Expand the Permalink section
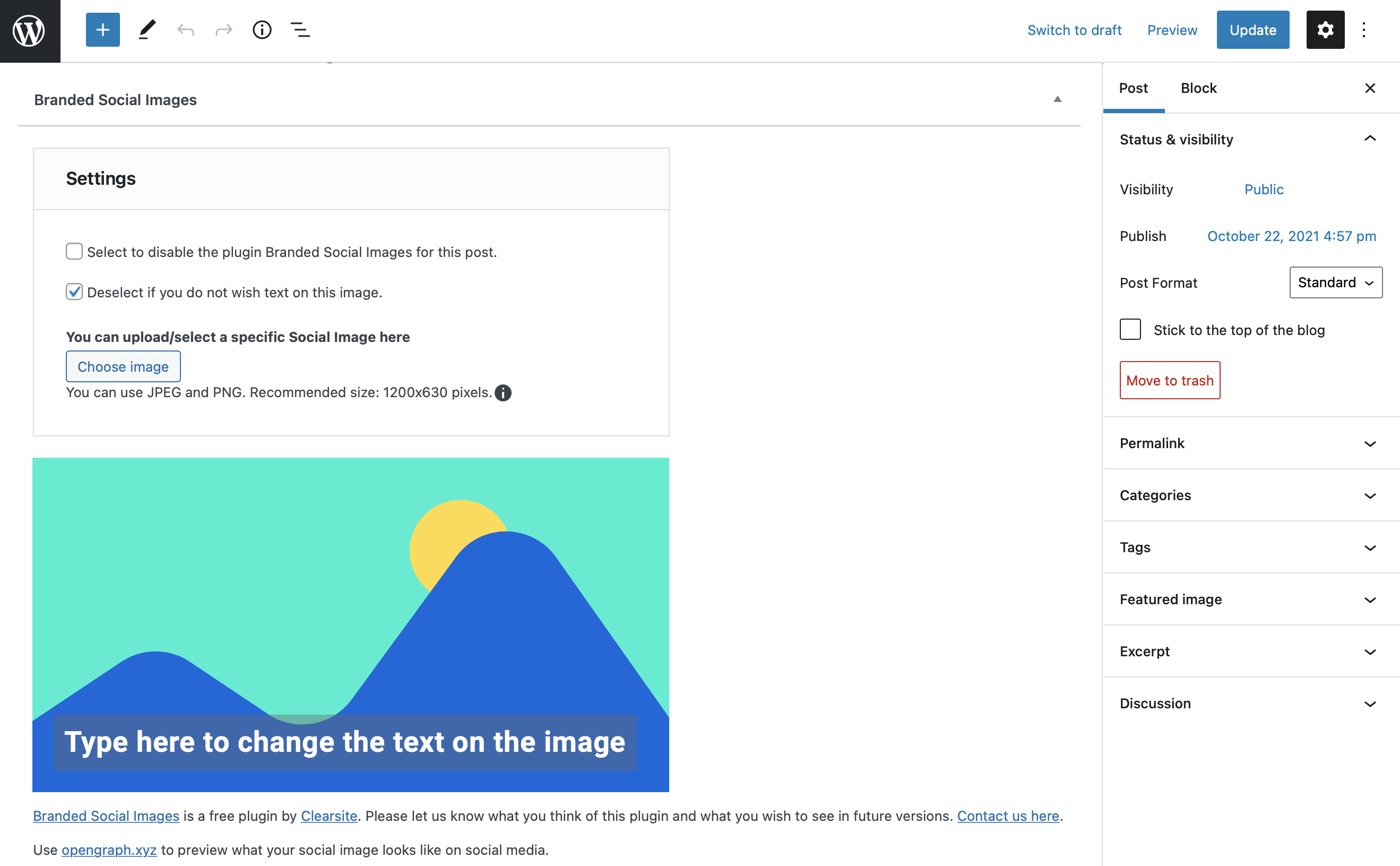1400x866 pixels. (1251, 443)
